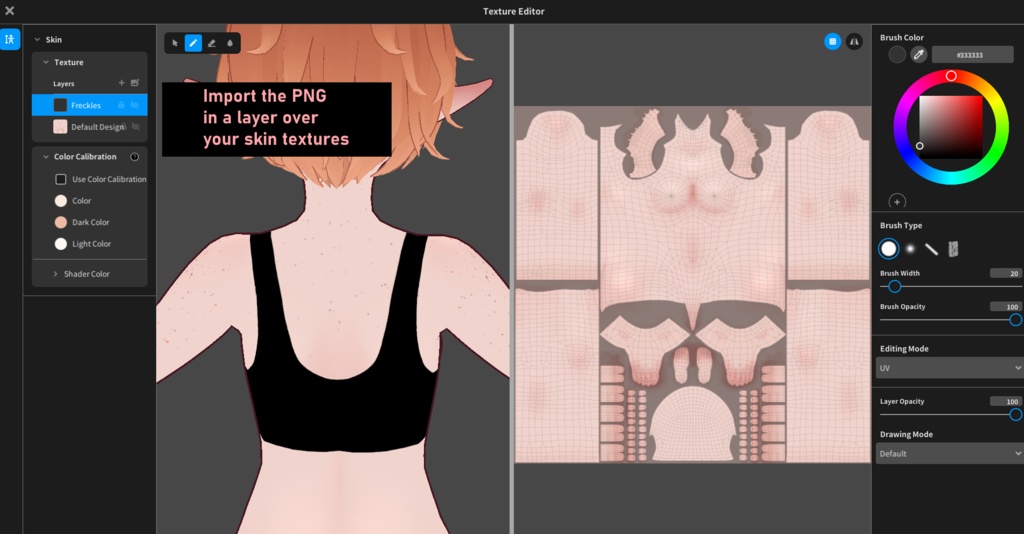Close the Texture Editor

pos(10,10)
